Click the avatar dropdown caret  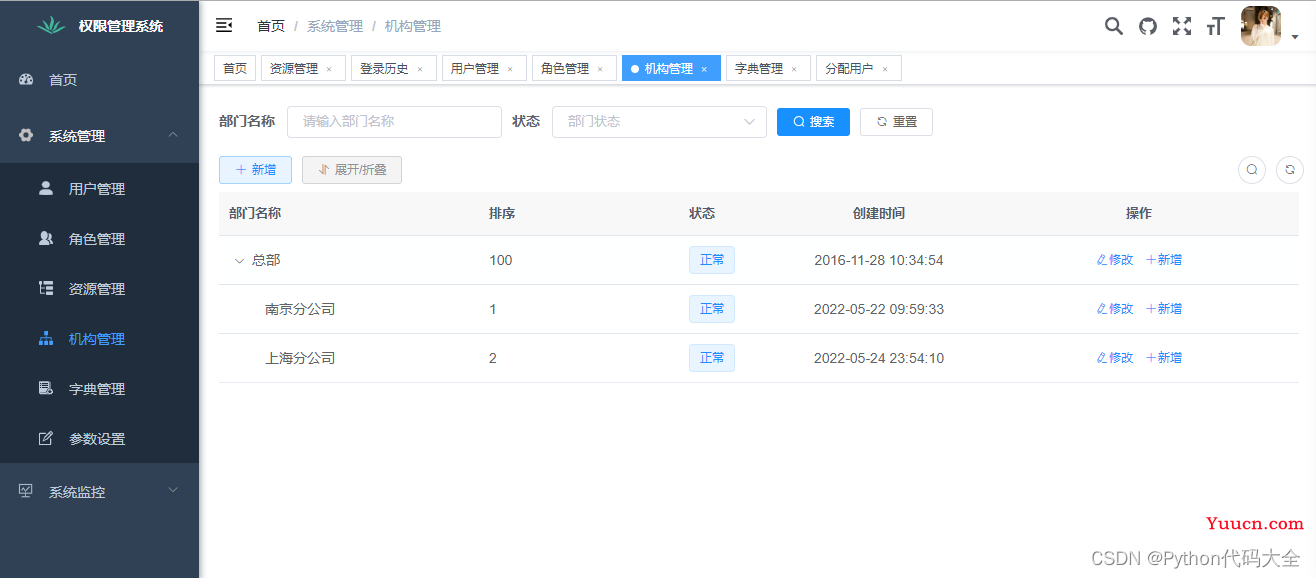tap(1295, 38)
